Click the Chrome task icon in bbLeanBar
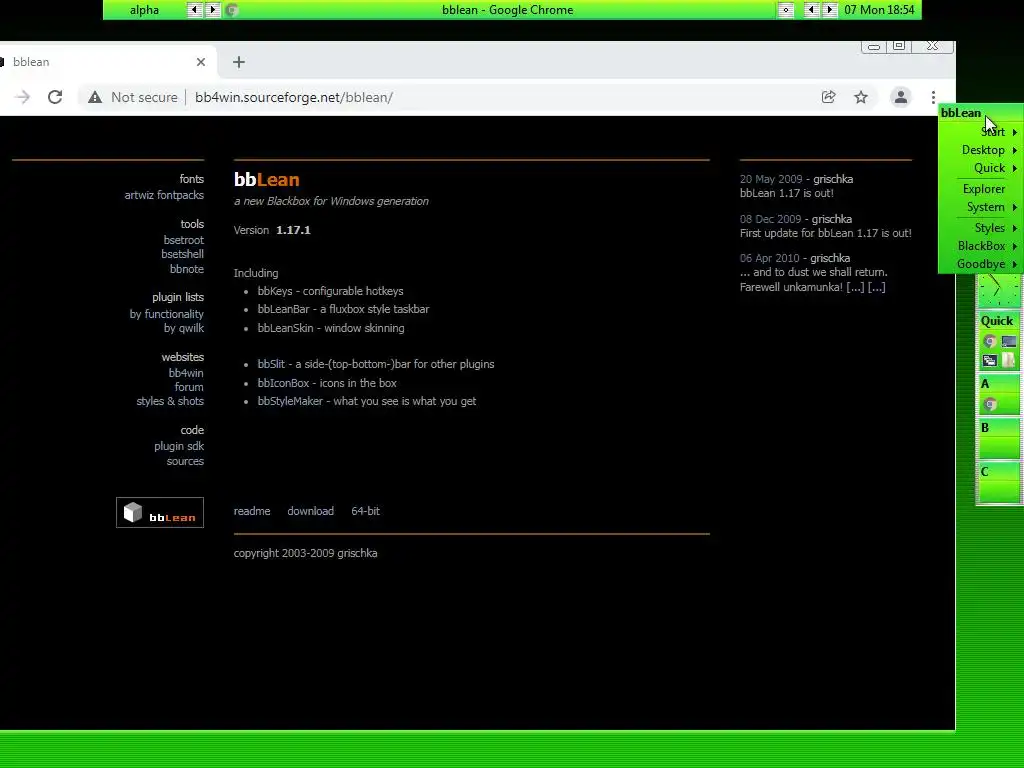1024x768 pixels. point(232,10)
